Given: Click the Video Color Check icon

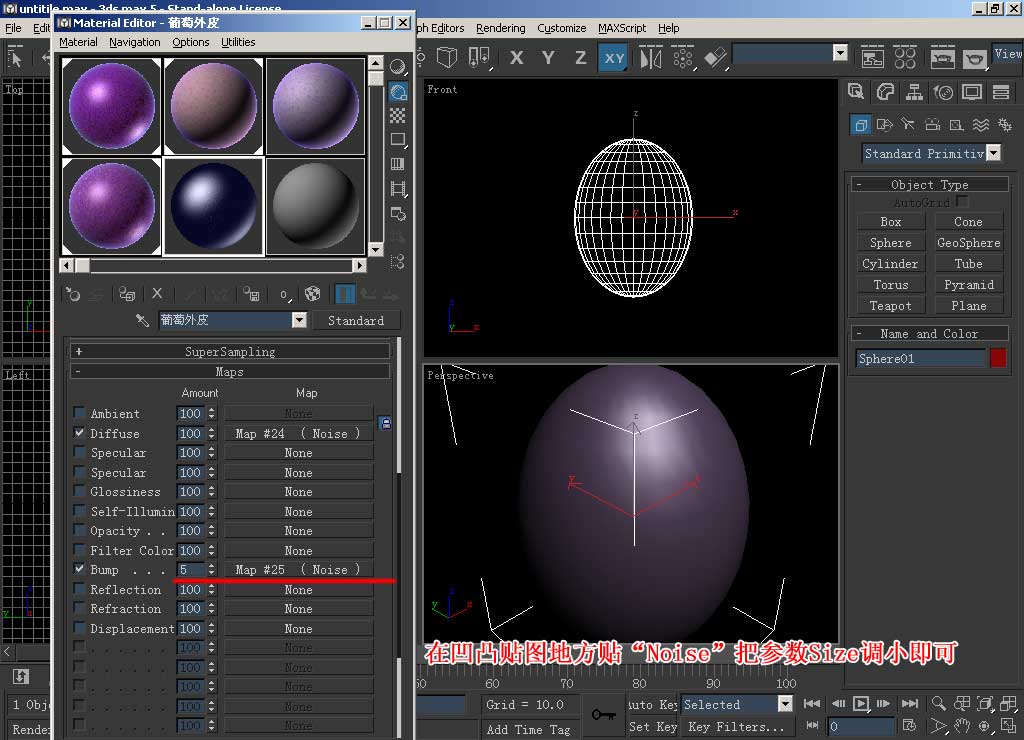Looking at the screenshot, I should tap(398, 164).
